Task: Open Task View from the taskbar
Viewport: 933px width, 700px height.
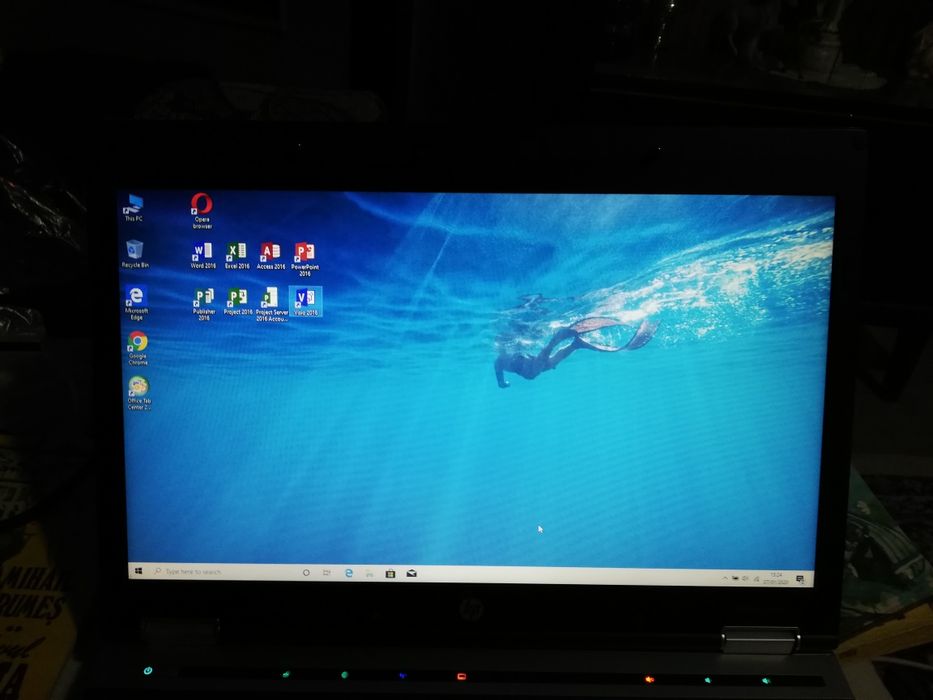Action: (x=327, y=573)
